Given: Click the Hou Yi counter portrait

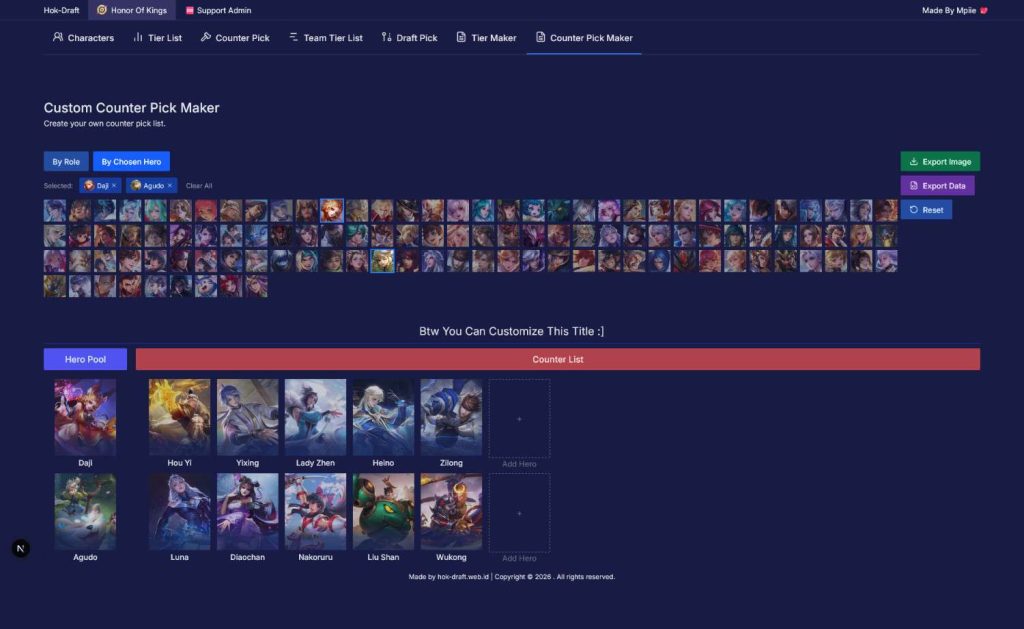Looking at the screenshot, I should coord(180,417).
